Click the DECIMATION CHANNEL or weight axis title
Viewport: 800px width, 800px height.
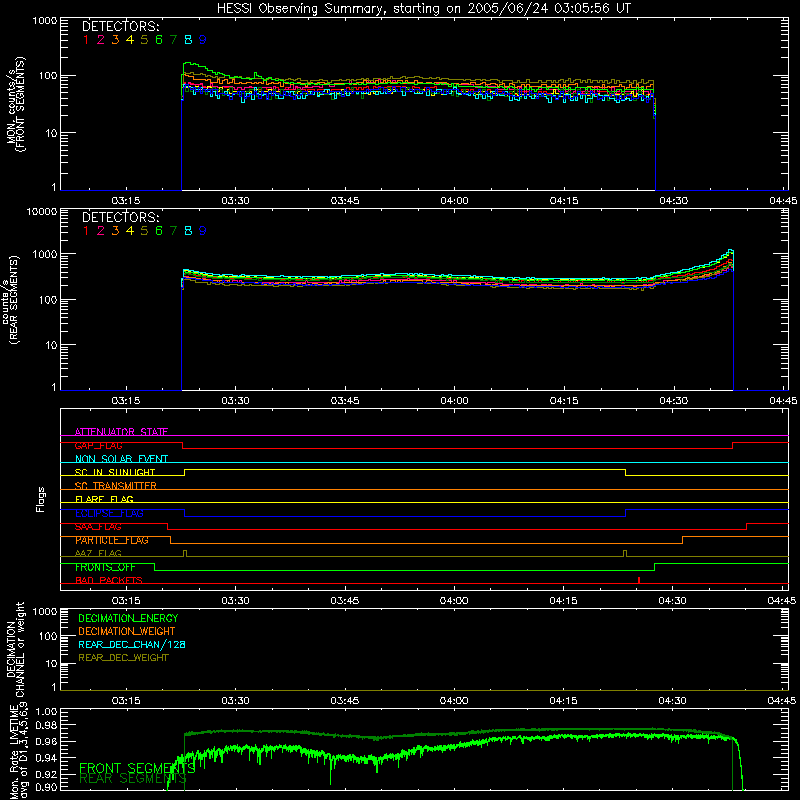pos(15,649)
